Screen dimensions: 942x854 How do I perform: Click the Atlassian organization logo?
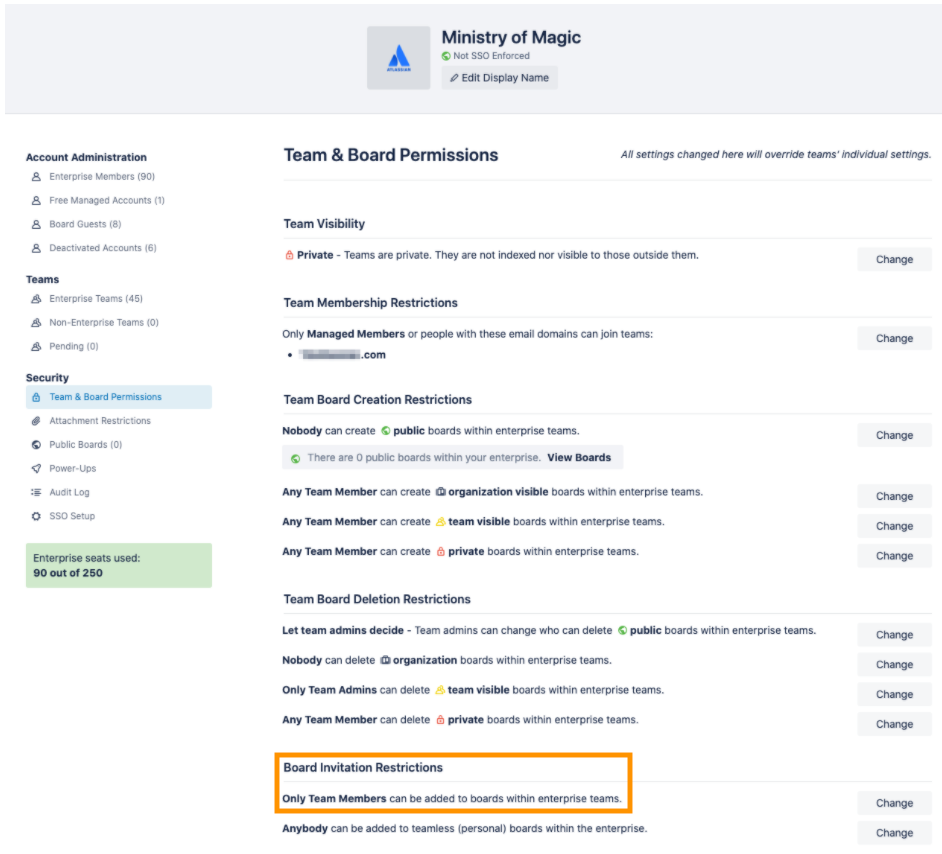pyautogui.click(x=398, y=56)
